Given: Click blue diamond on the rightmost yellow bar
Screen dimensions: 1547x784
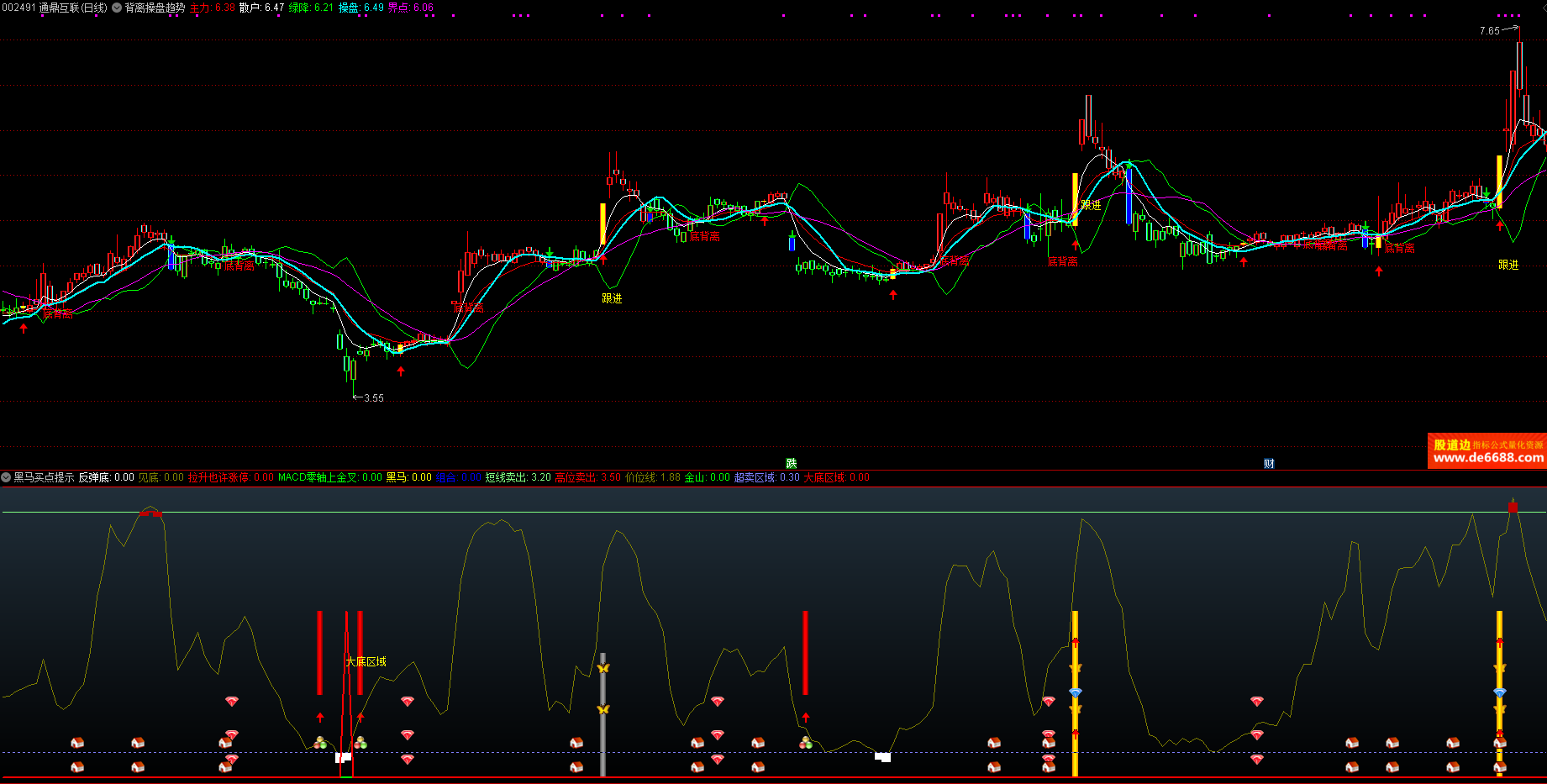Looking at the screenshot, I should pos(1499,692).
